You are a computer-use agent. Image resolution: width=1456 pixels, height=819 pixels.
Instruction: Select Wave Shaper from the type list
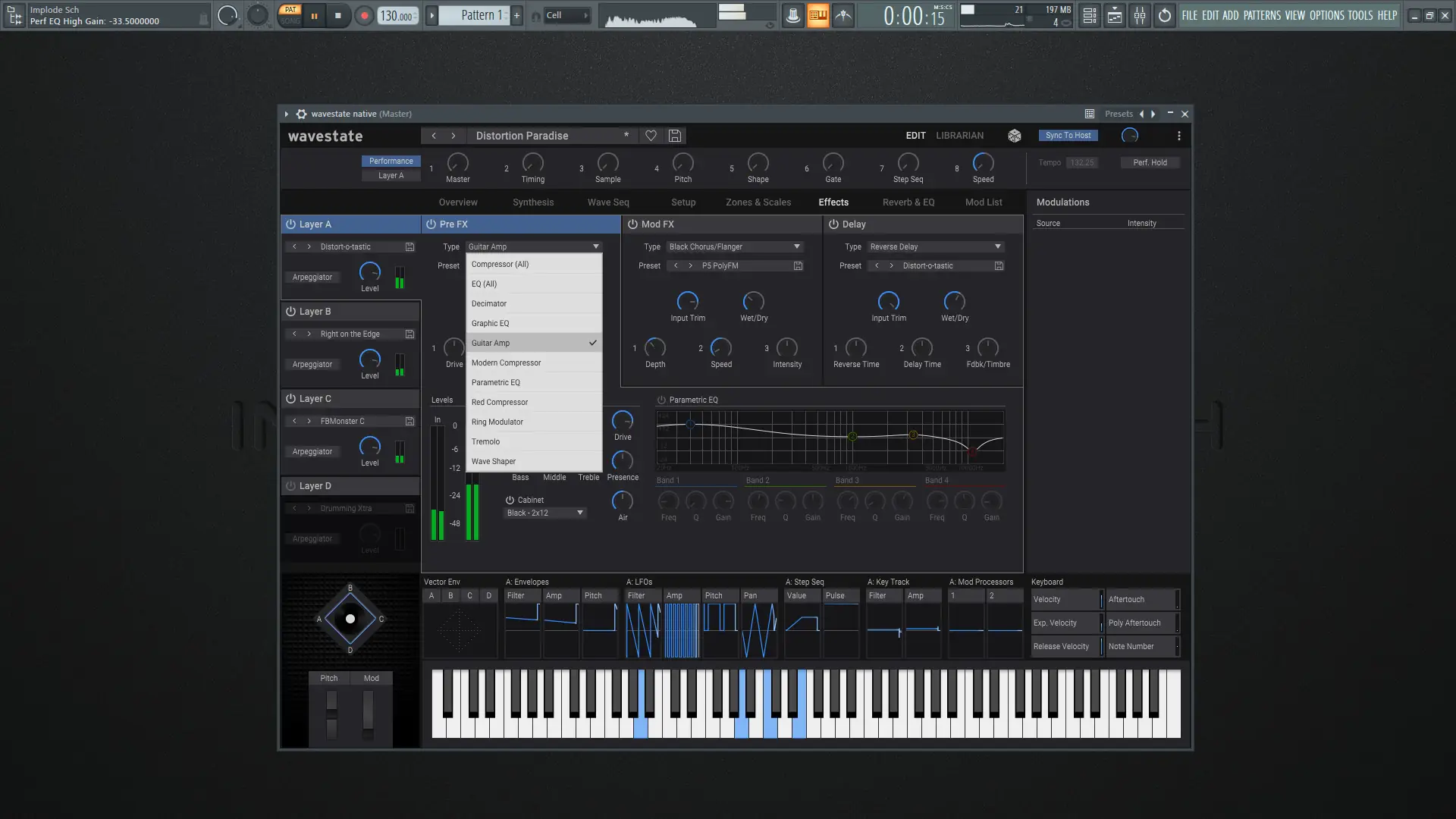click(x=494, y=461)
